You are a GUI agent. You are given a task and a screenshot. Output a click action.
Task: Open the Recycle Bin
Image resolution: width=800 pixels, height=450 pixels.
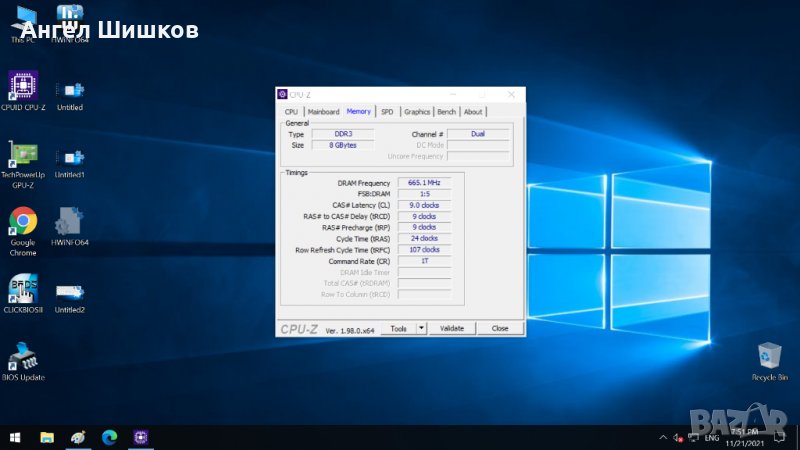(769, 355)
